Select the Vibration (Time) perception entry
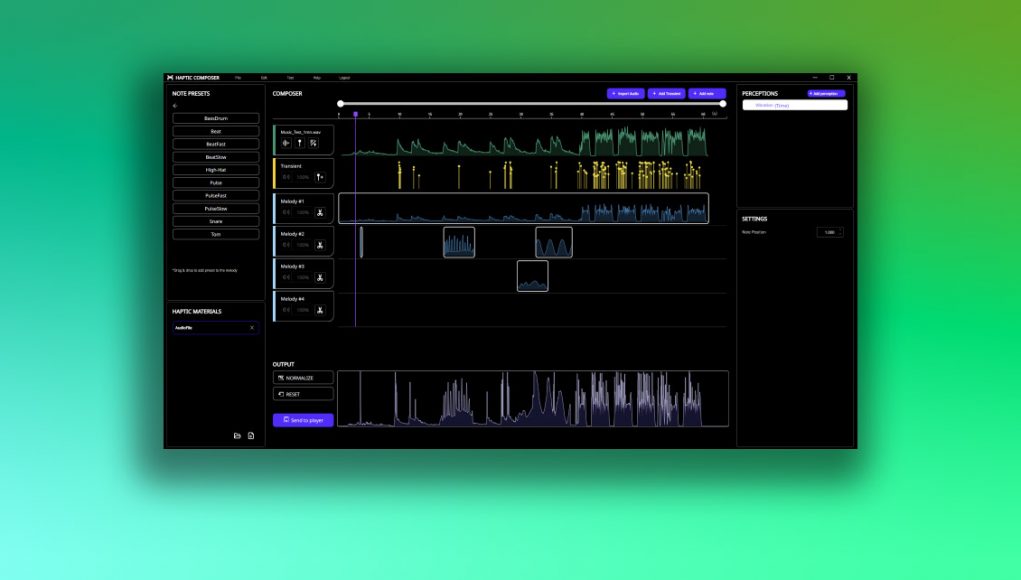The width and height of the screenshot is (1021, 580). point(795,105)
